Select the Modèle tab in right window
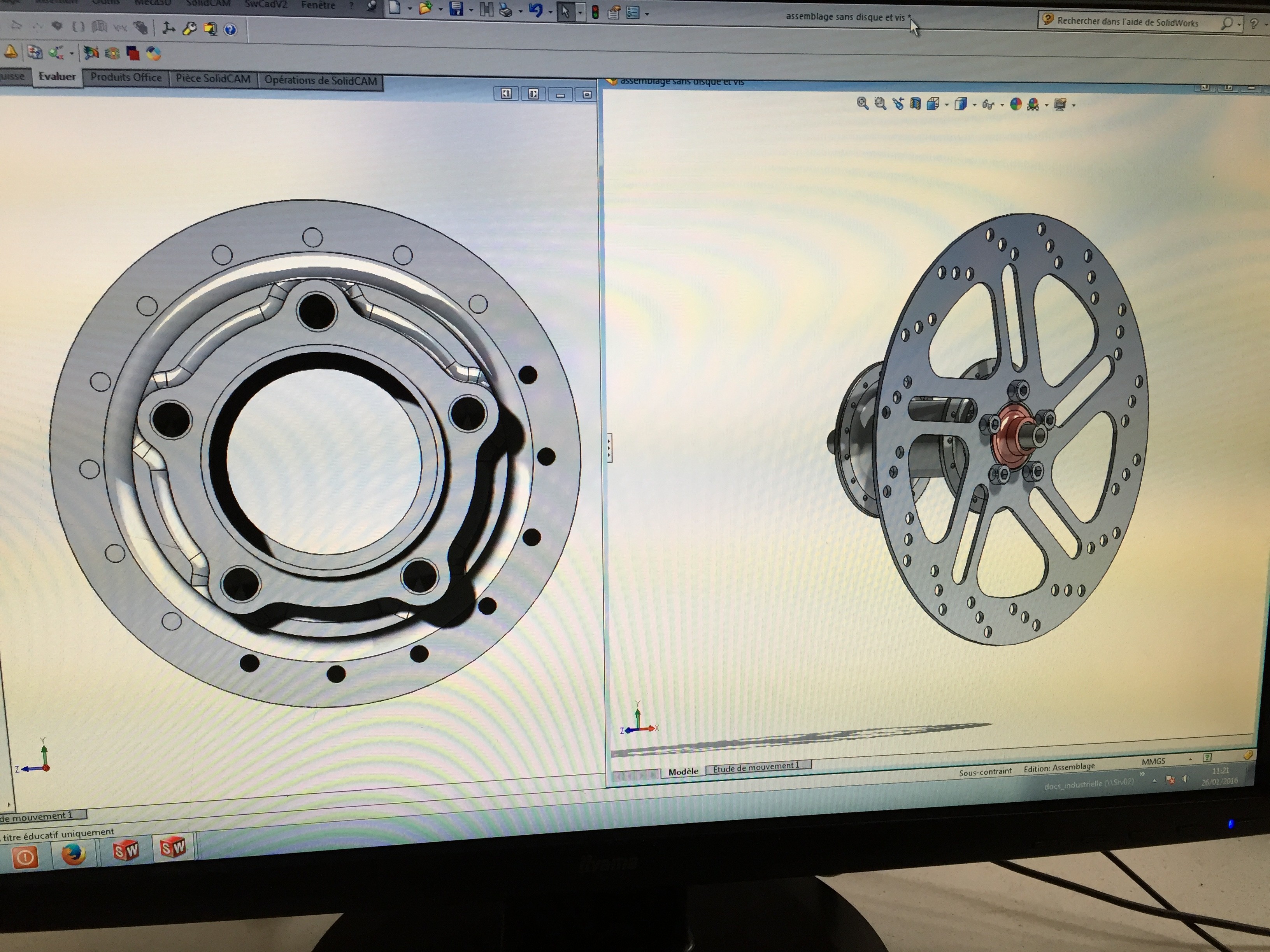 click(x=683, y=772)
